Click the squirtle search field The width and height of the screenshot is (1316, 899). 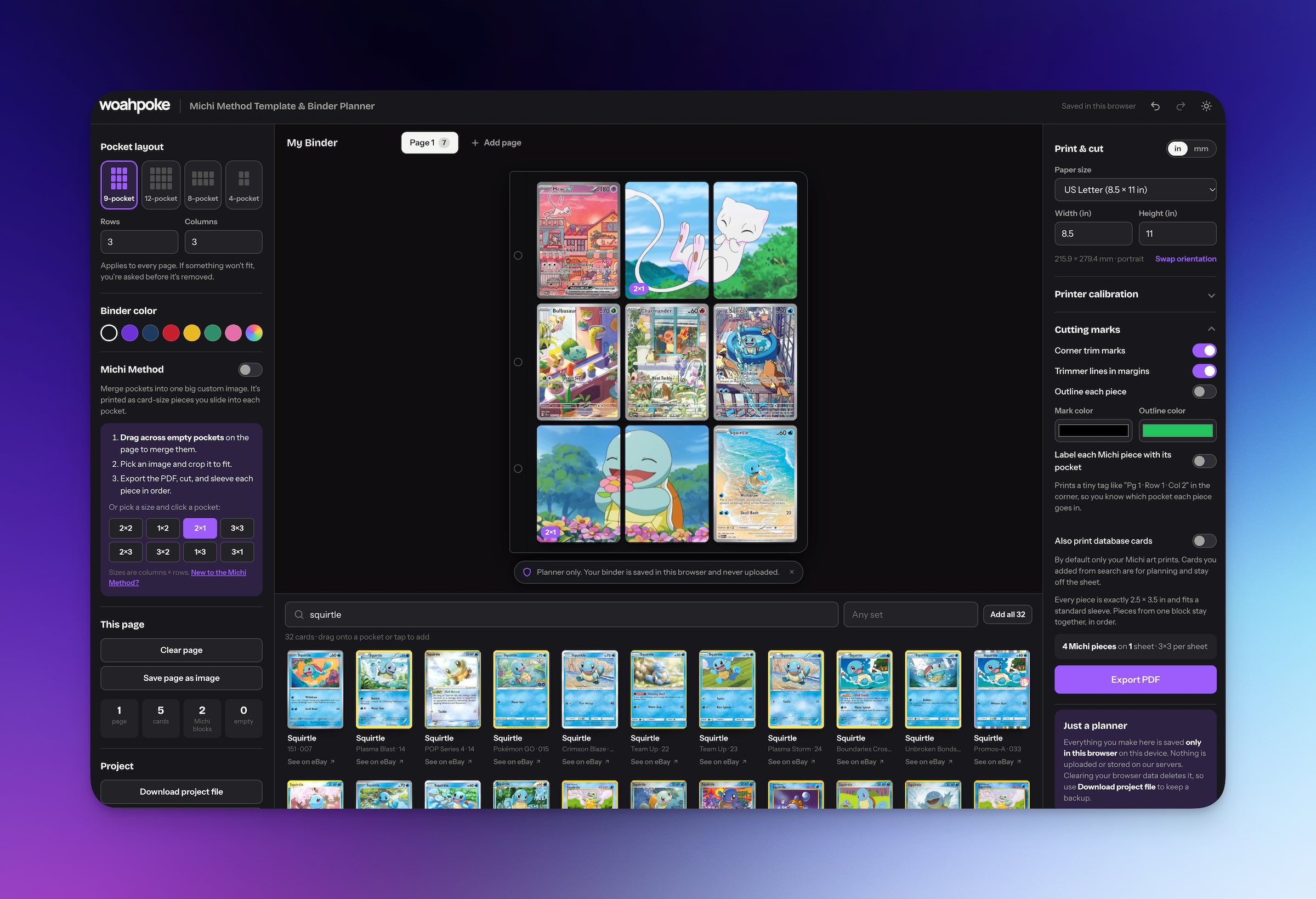561,615
